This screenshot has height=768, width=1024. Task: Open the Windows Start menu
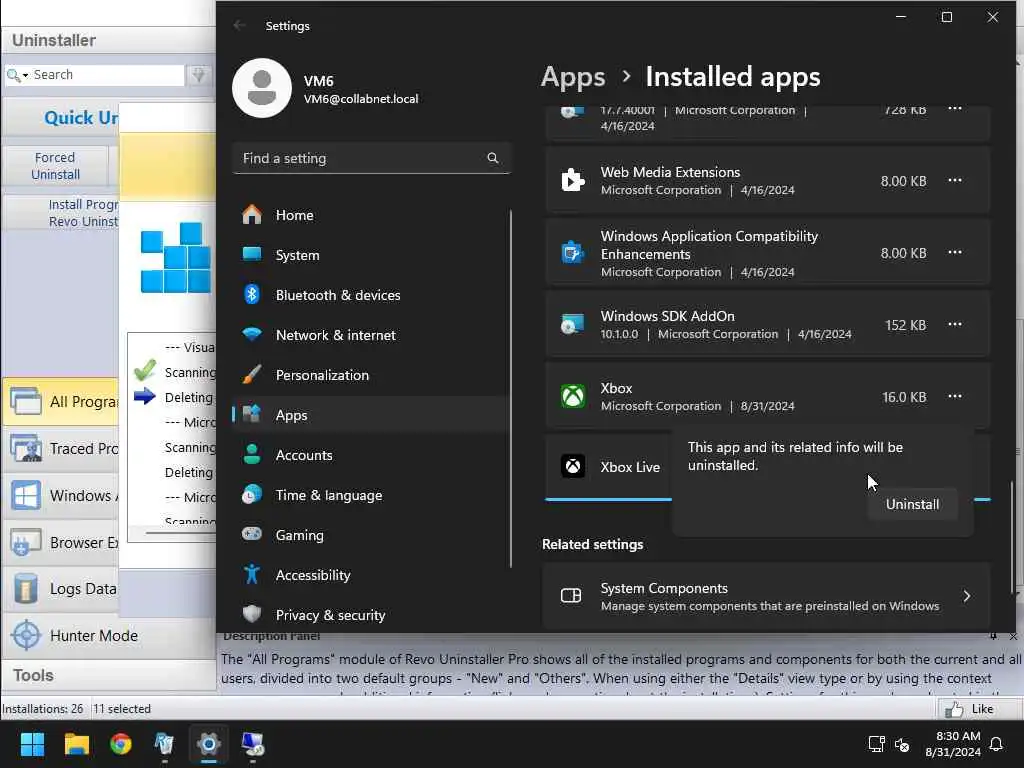(32, 744)
